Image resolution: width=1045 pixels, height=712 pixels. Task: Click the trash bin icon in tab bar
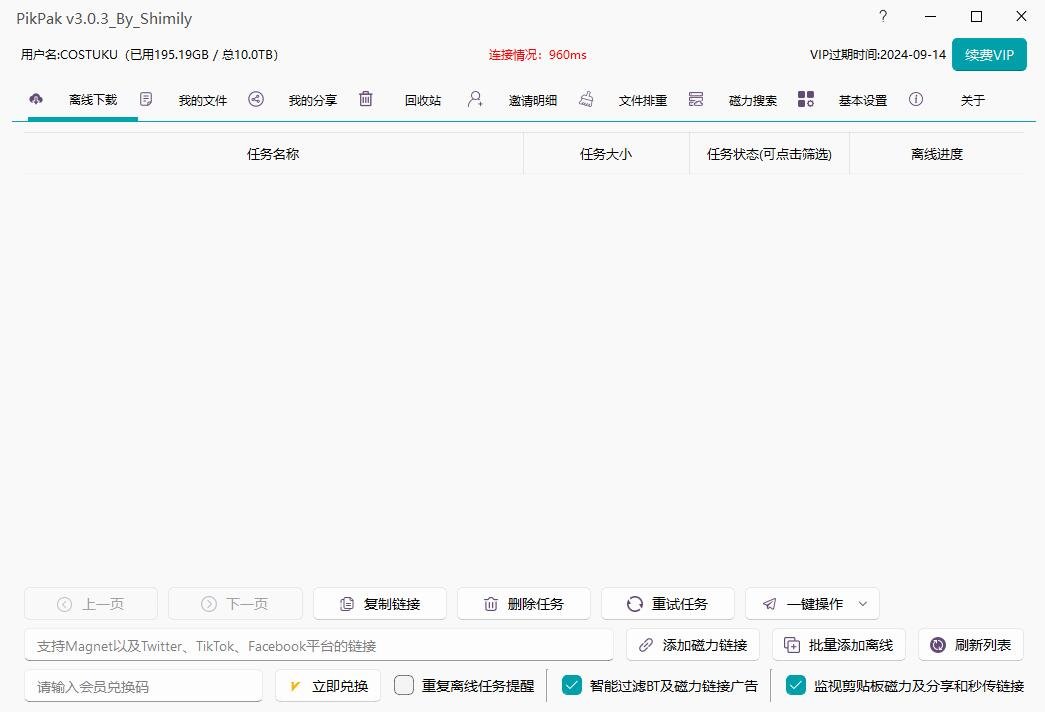point(366,99)
